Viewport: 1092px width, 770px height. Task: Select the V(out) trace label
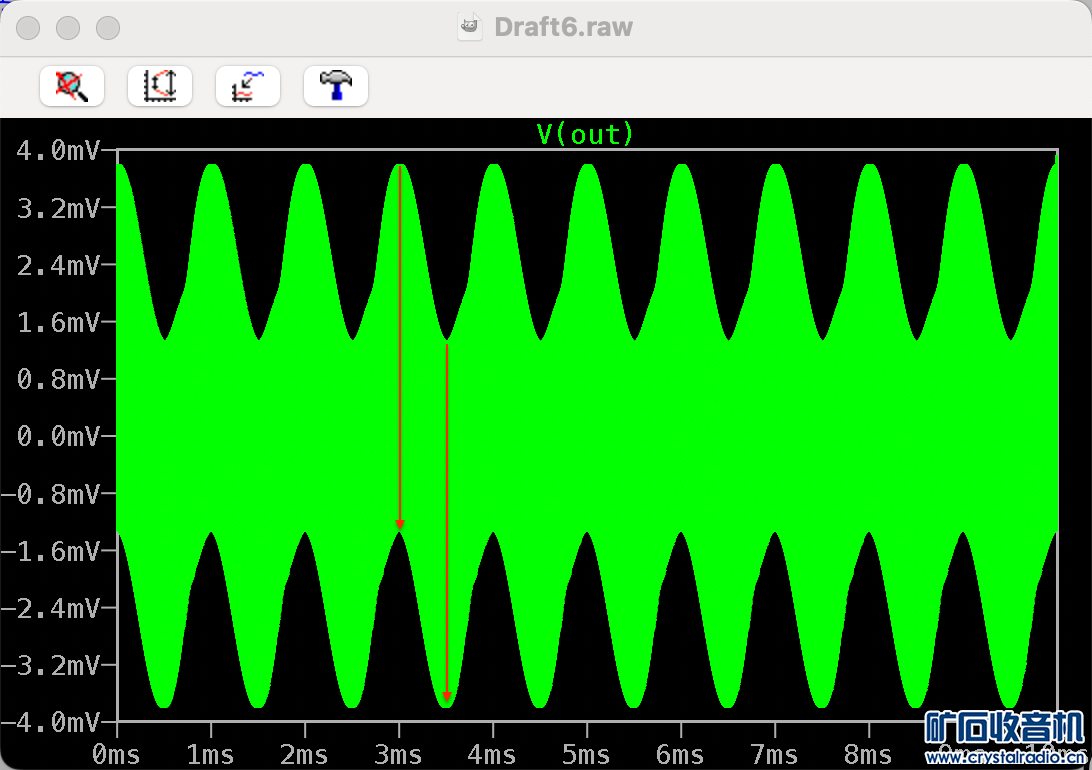point(585,134)
